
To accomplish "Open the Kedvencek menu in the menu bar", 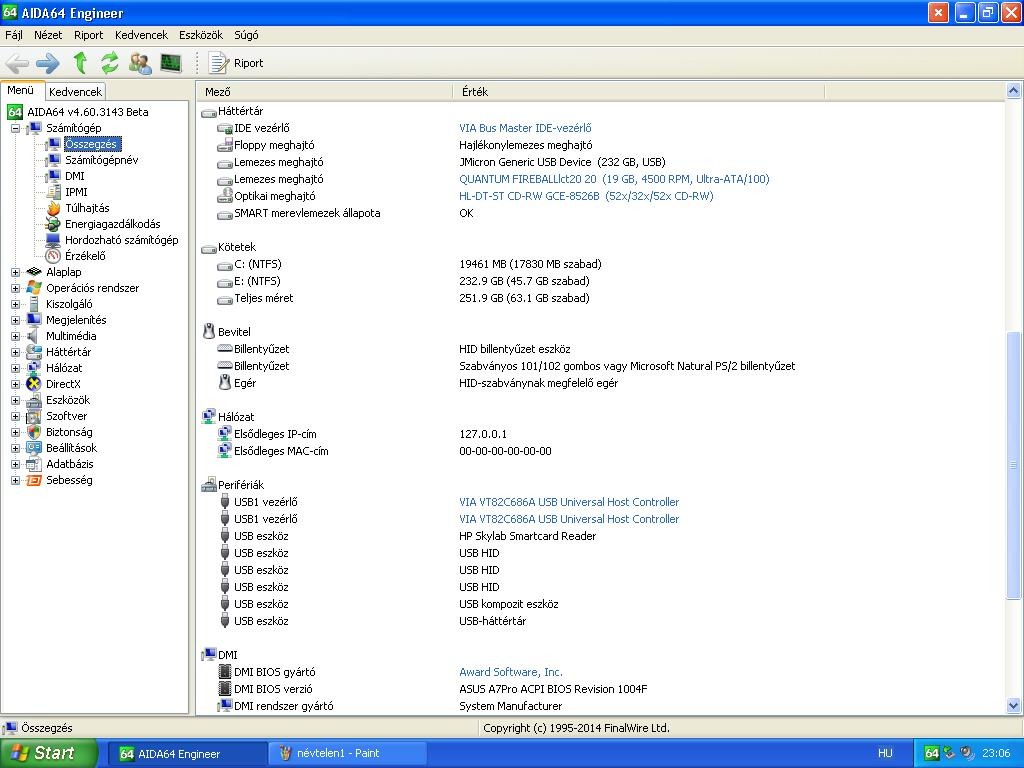I will [x=141, y=35].
